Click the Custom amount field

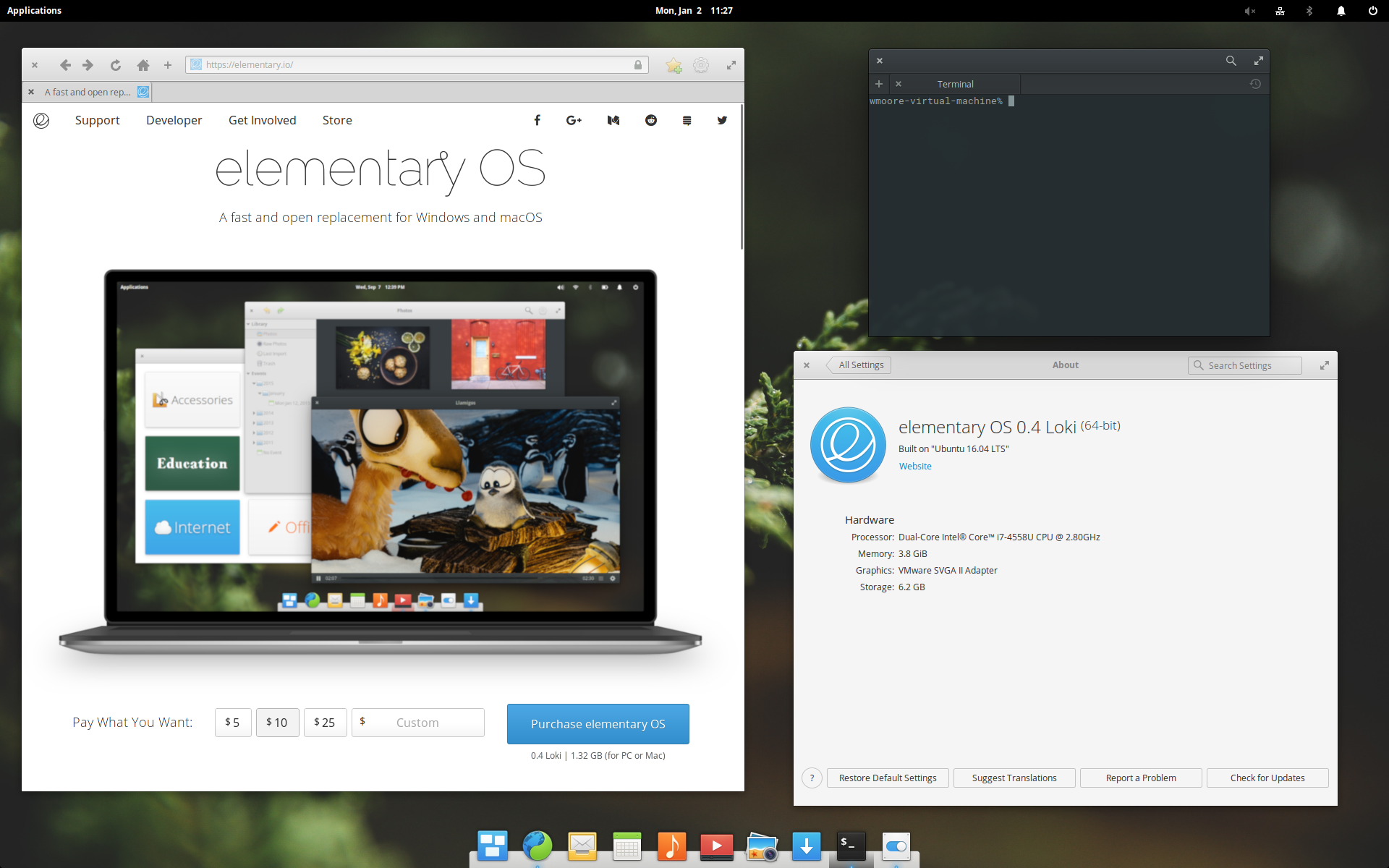click(418, 723)
